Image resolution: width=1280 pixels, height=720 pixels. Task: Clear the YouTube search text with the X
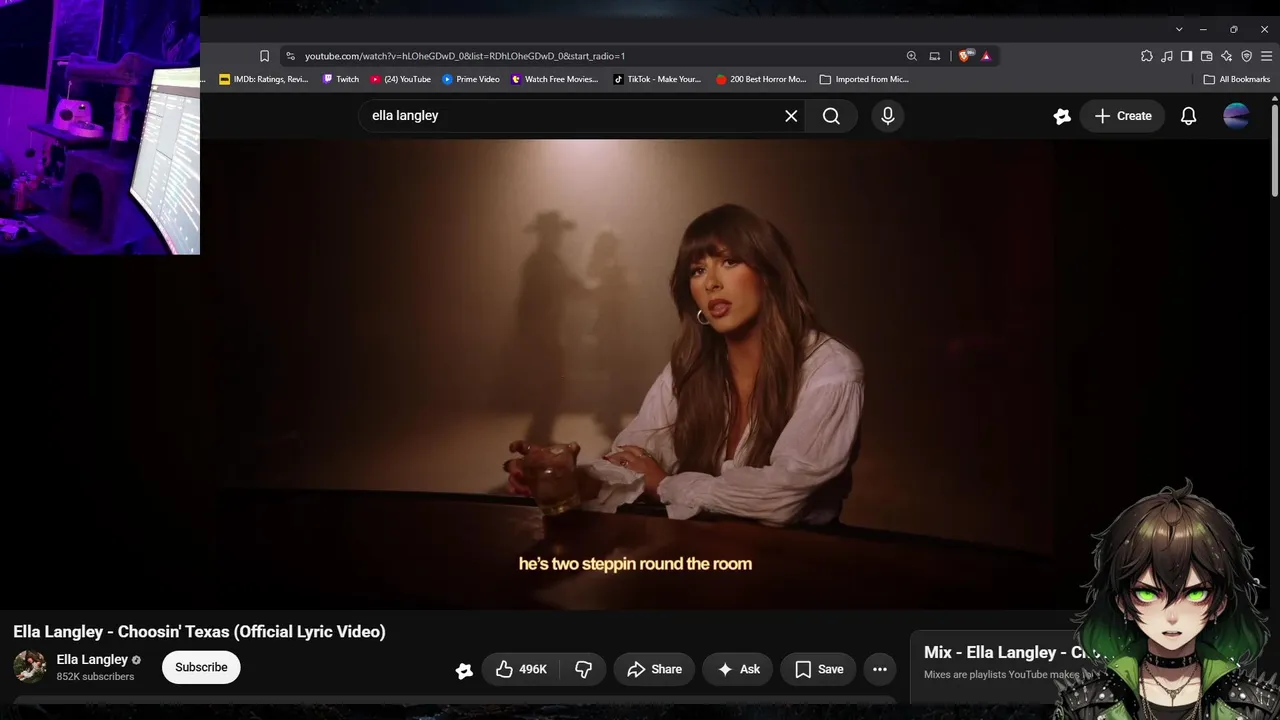point(791,116)
